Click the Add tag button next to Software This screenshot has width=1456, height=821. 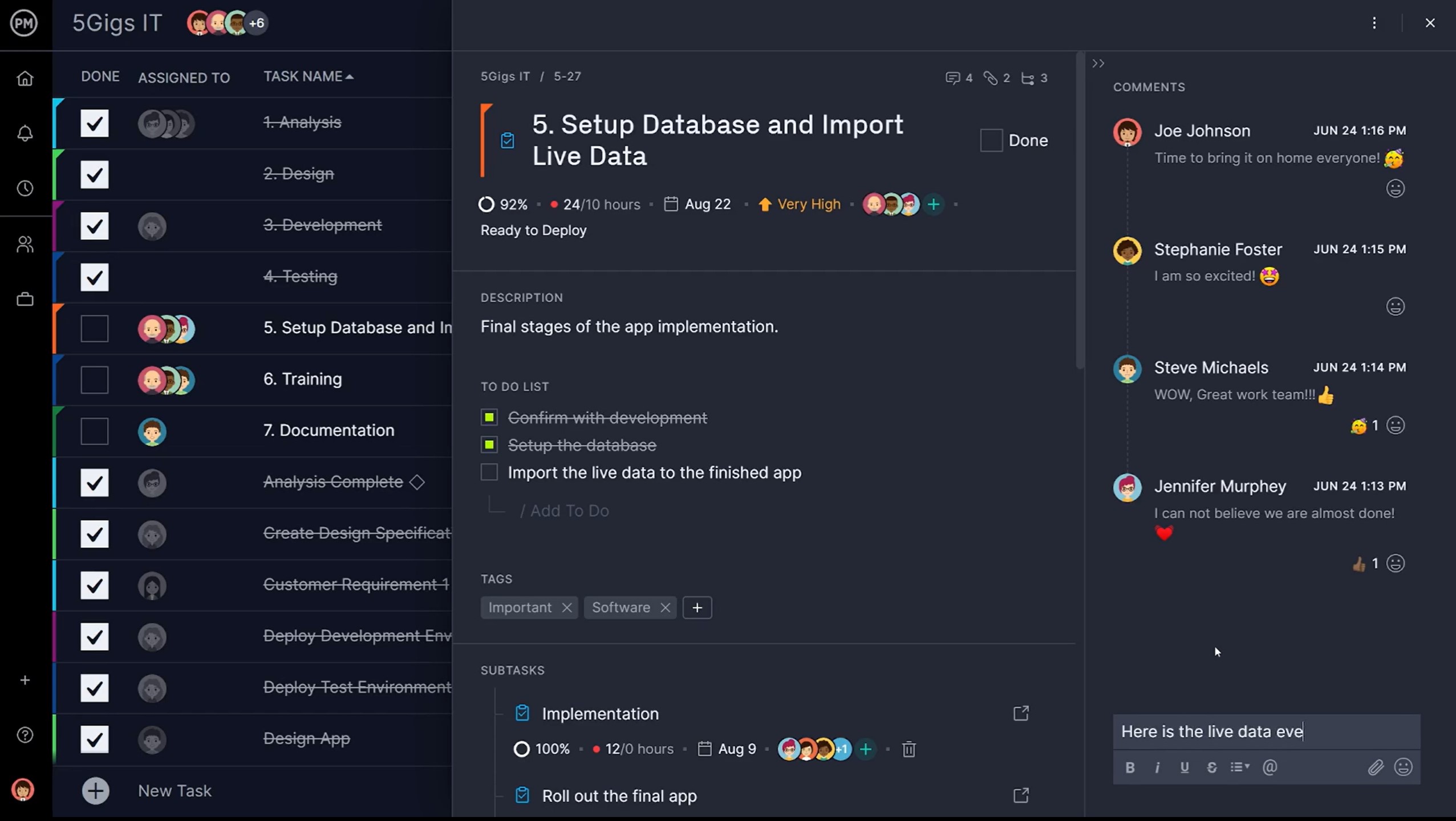click(697, 607)
